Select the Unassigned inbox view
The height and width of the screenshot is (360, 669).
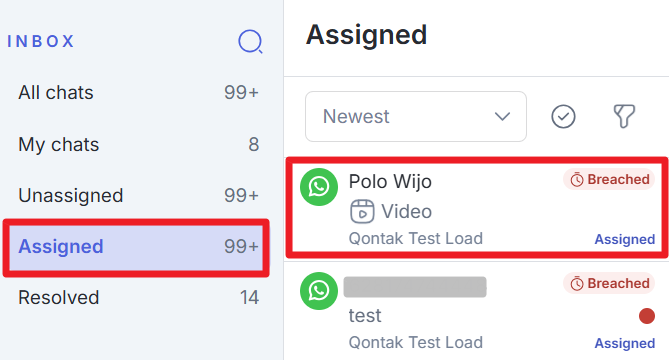coord(138,195)
